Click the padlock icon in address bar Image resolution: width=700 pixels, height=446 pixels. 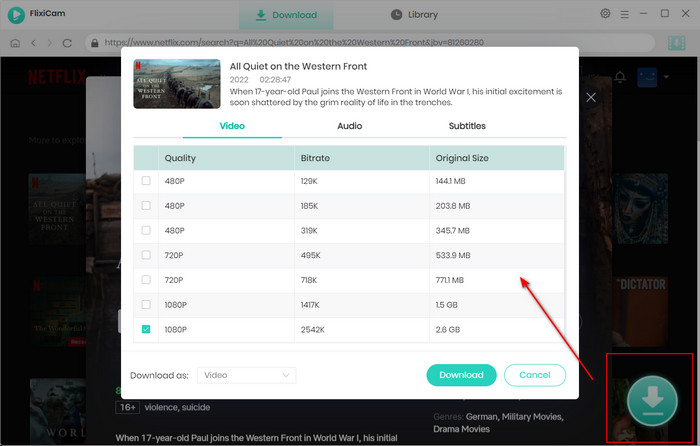tap(95, 43)
